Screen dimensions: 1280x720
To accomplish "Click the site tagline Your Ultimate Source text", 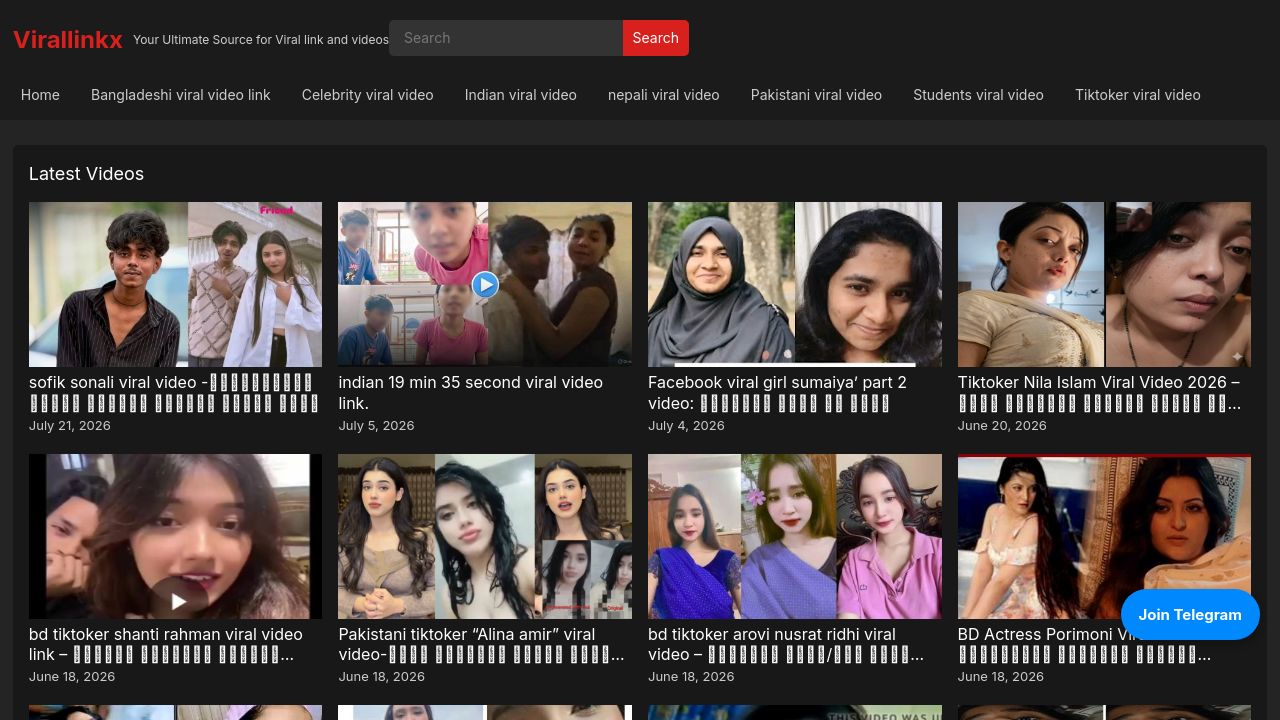I will click(x=261, y=40).
